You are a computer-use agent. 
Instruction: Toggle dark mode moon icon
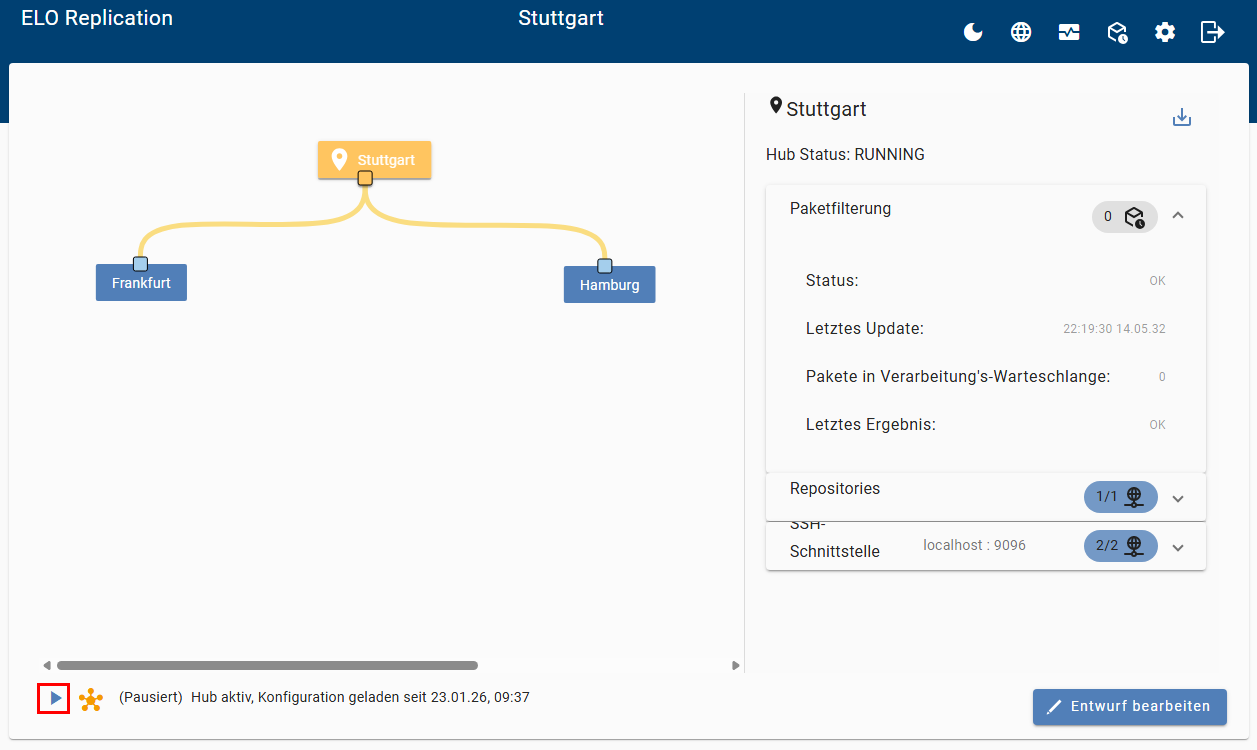pyautogui.click(x=973, y=32)
